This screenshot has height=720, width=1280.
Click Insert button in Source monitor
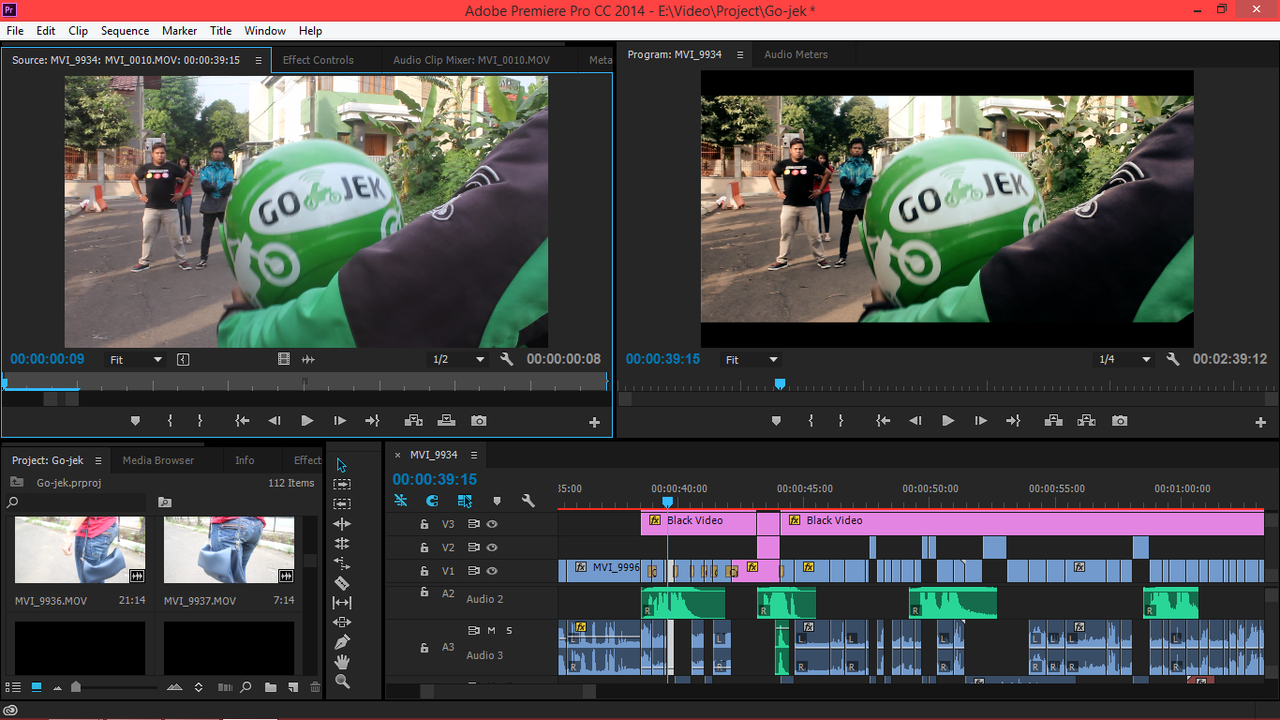click(413, 421)
